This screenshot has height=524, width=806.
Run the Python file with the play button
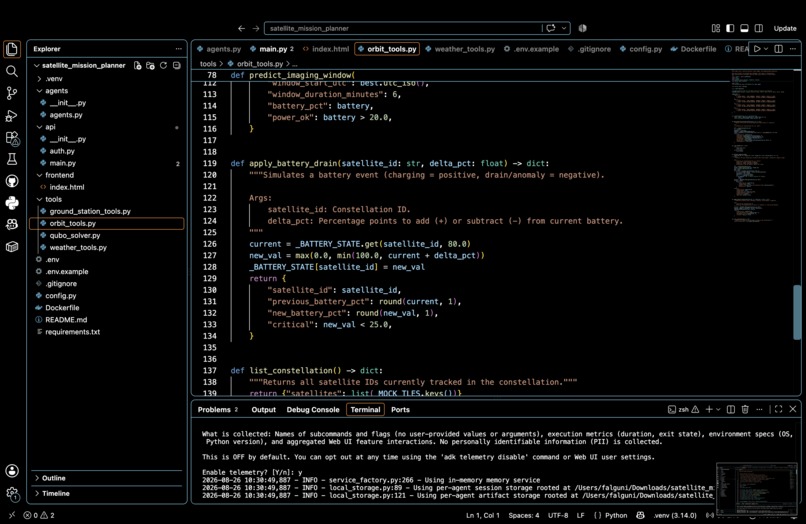tap(757, 49)
